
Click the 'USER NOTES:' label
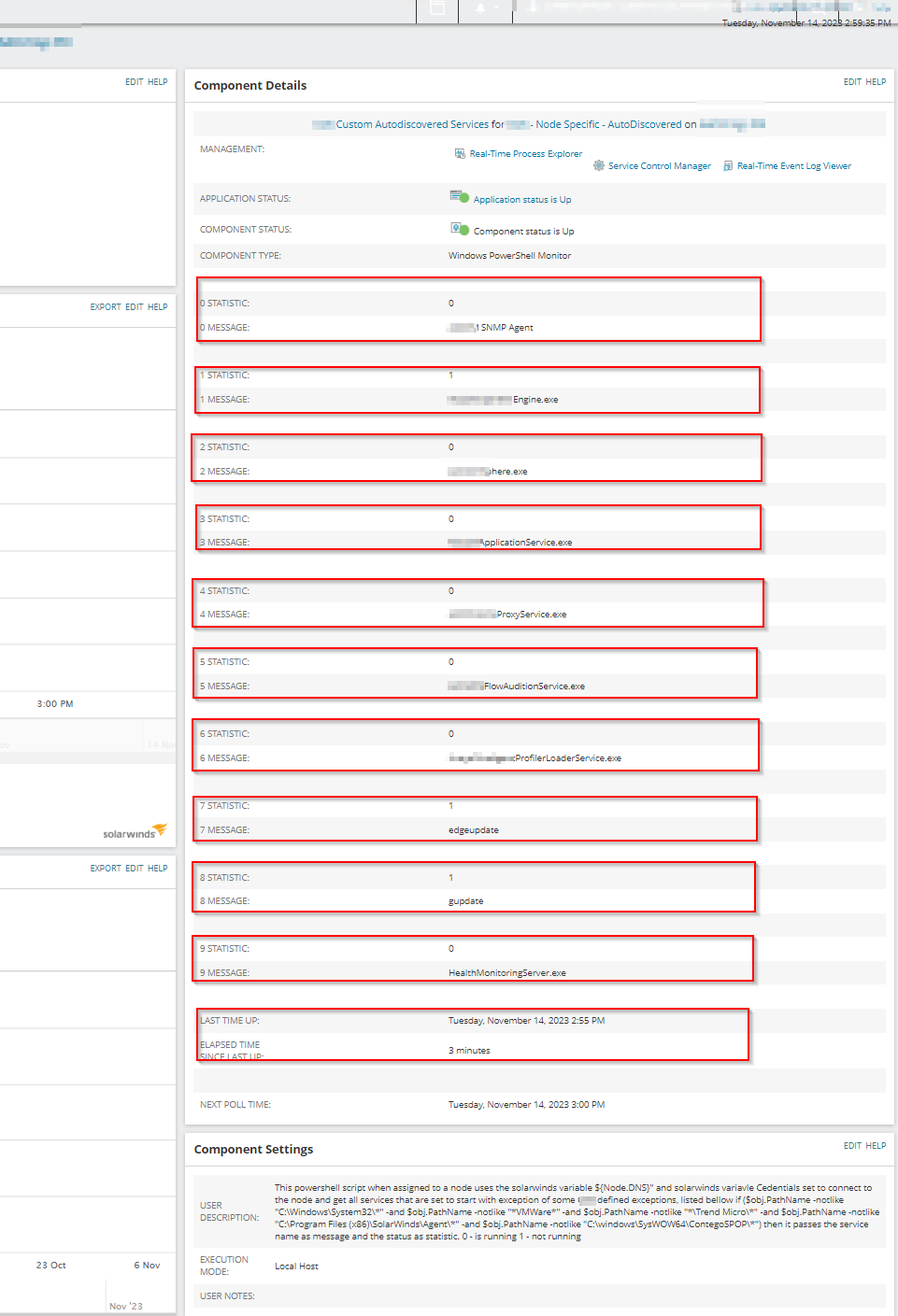(x=227, y=1296)
